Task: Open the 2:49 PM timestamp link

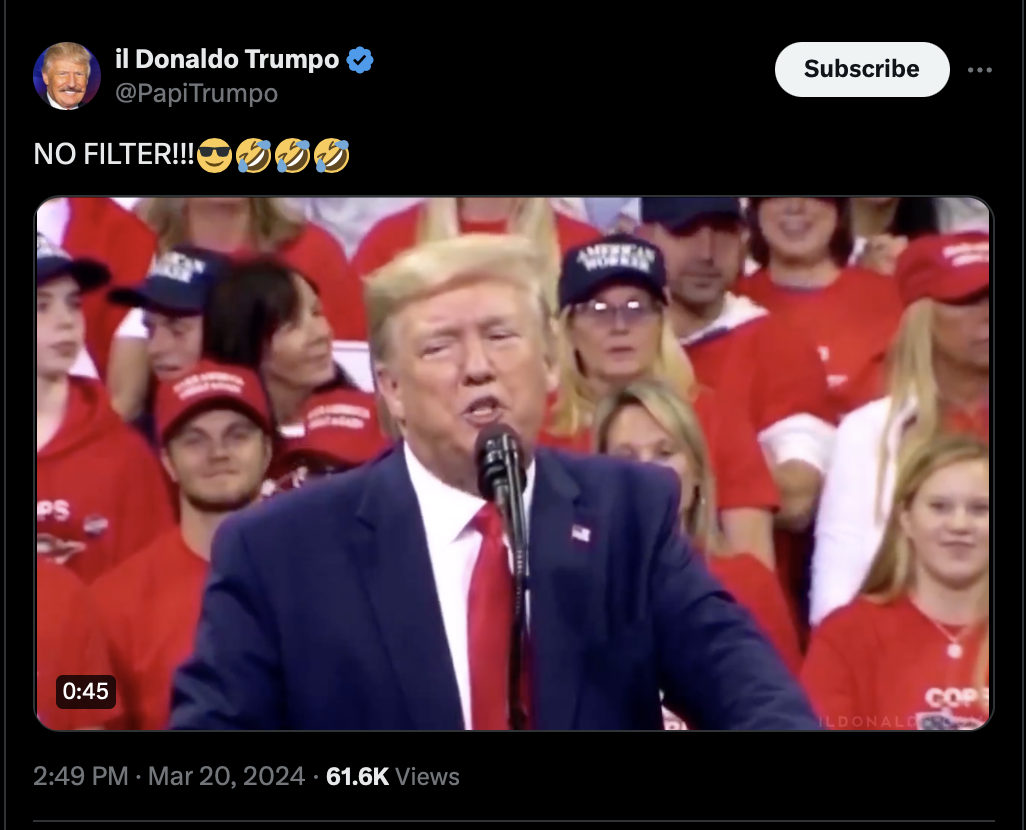Action: click(x=80, y=776)
